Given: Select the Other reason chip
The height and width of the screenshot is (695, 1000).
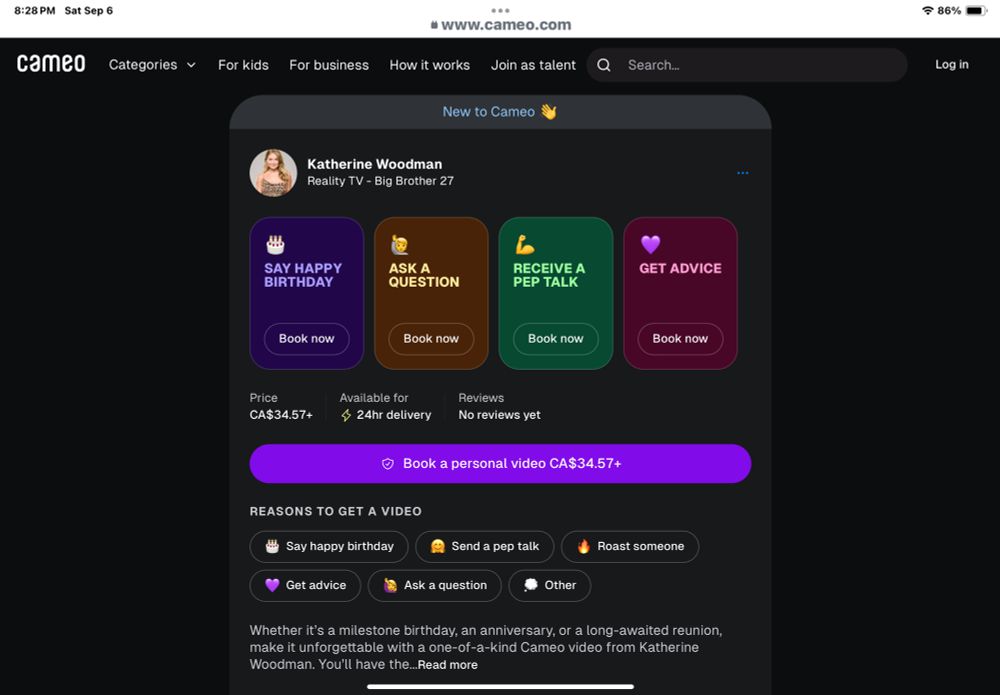Looking at the screenshot, I should click(549, 585).
